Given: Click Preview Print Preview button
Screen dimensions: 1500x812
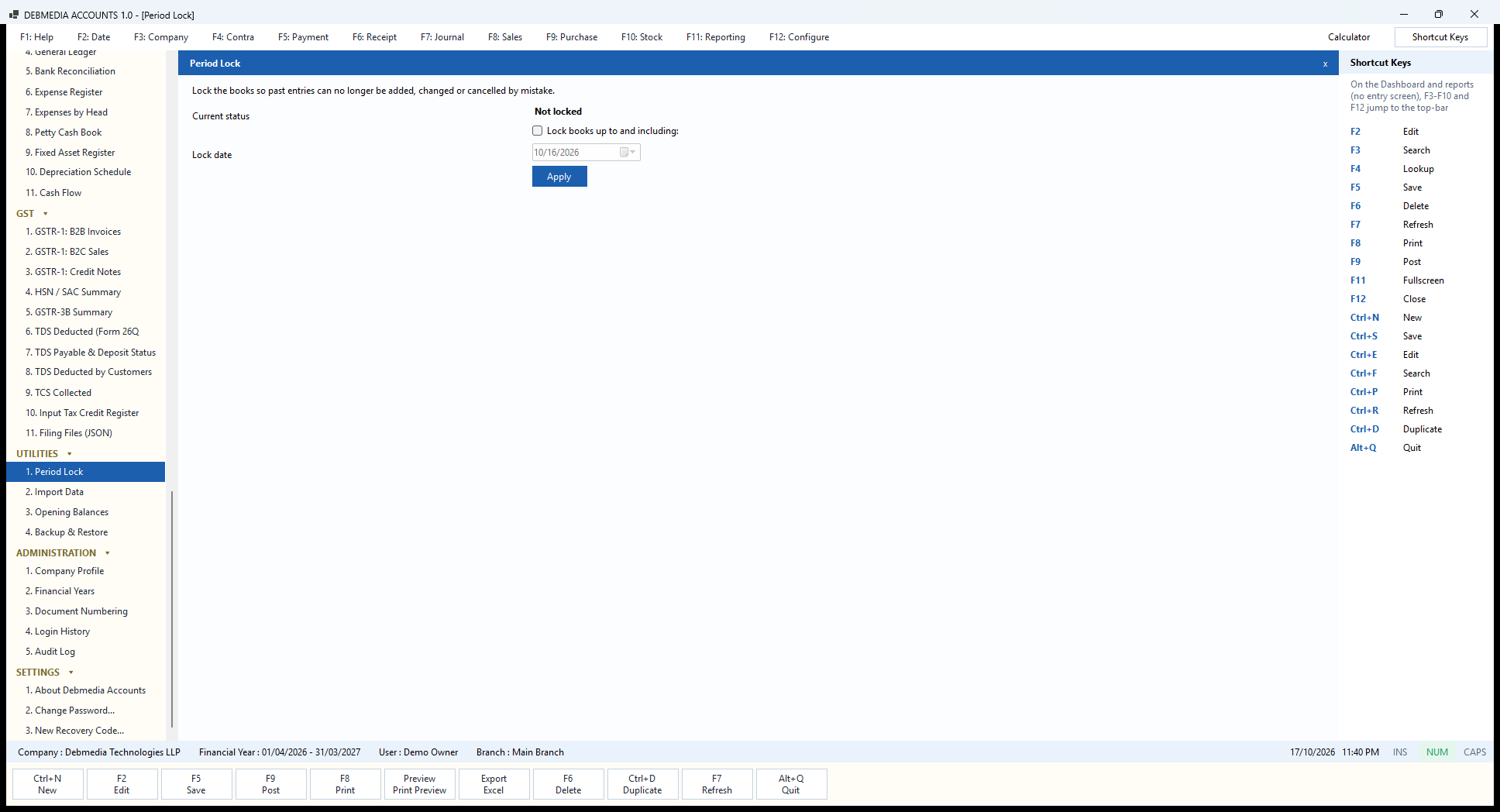Looking at the screenshot, I should pyautogui.click(x=419, y=784).
